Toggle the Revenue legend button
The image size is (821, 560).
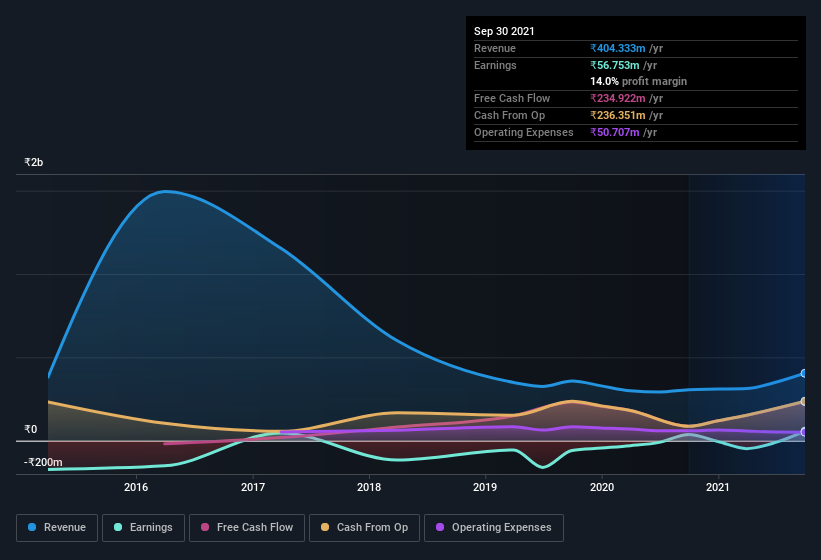[x=57, y=528]
